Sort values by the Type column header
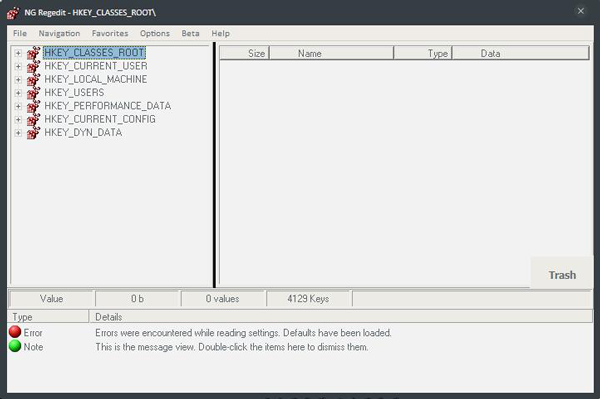This screenshot has height=399, width=600. [423, 53]
